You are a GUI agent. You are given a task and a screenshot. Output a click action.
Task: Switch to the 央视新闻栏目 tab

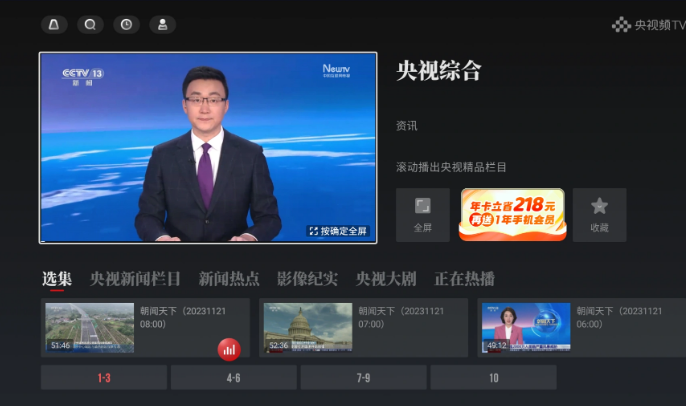tap(135, 279)
